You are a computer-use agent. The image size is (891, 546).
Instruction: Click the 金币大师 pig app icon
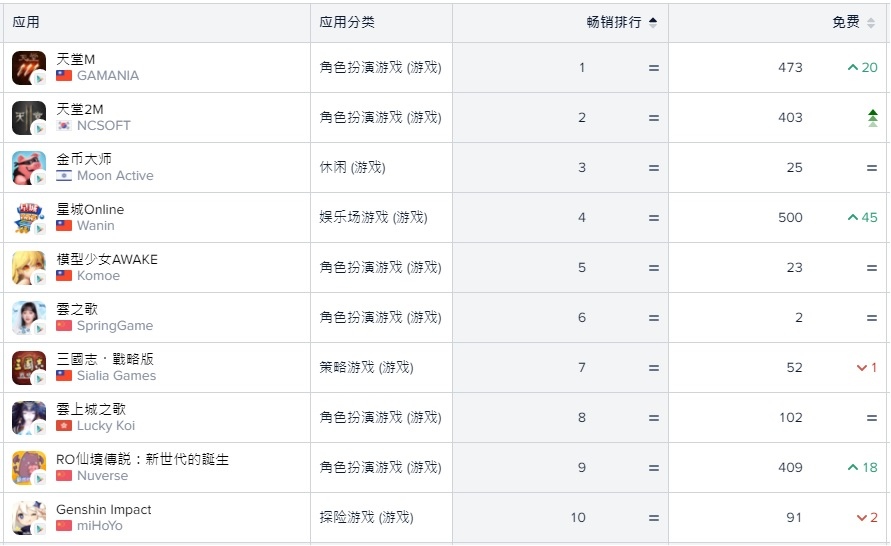coord(28,168)
